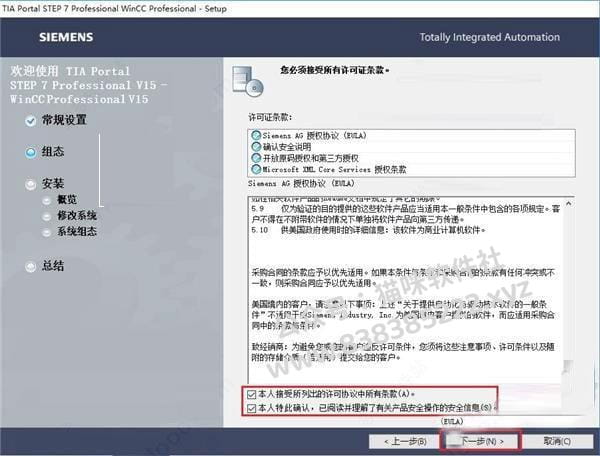600x456 pixels.
Task: Click the SIEMENS logo in header
Action: 66,37
